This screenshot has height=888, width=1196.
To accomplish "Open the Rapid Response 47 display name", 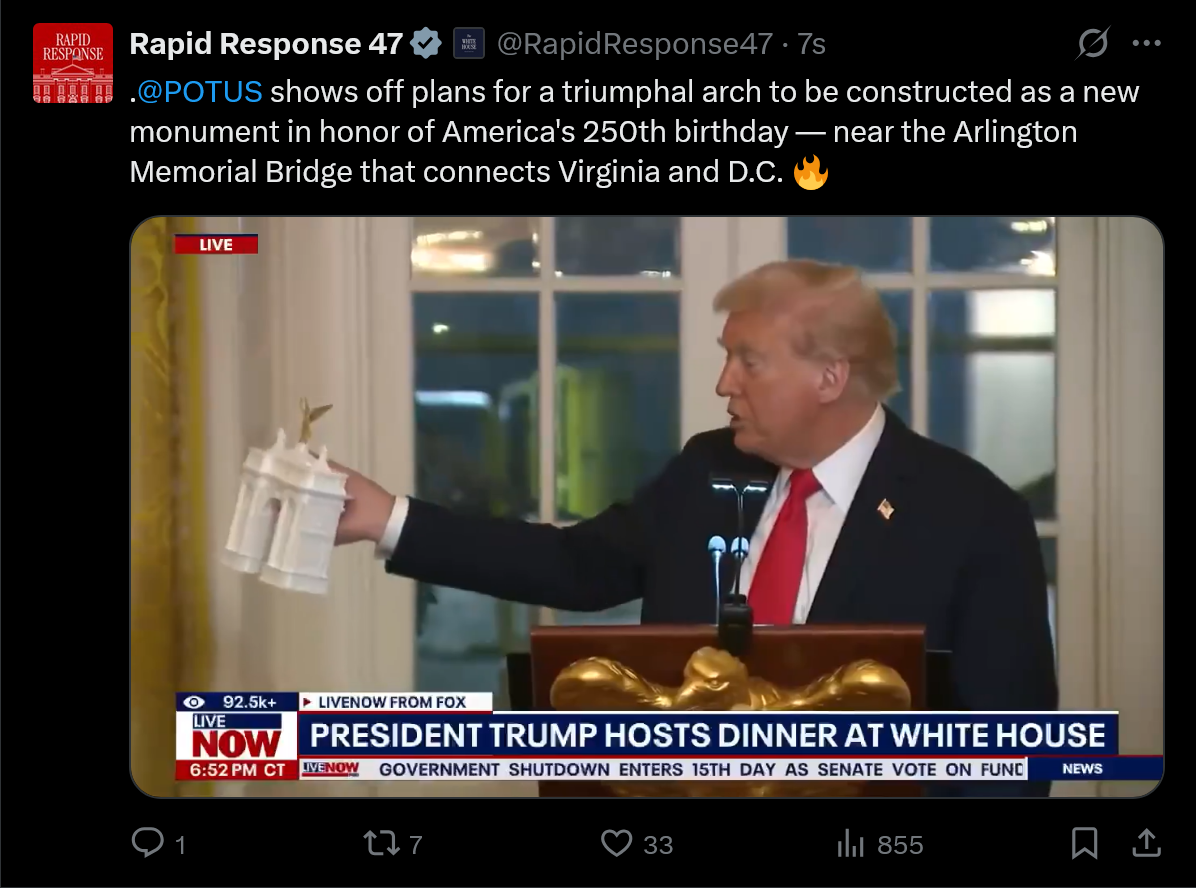I will point(266,43).
